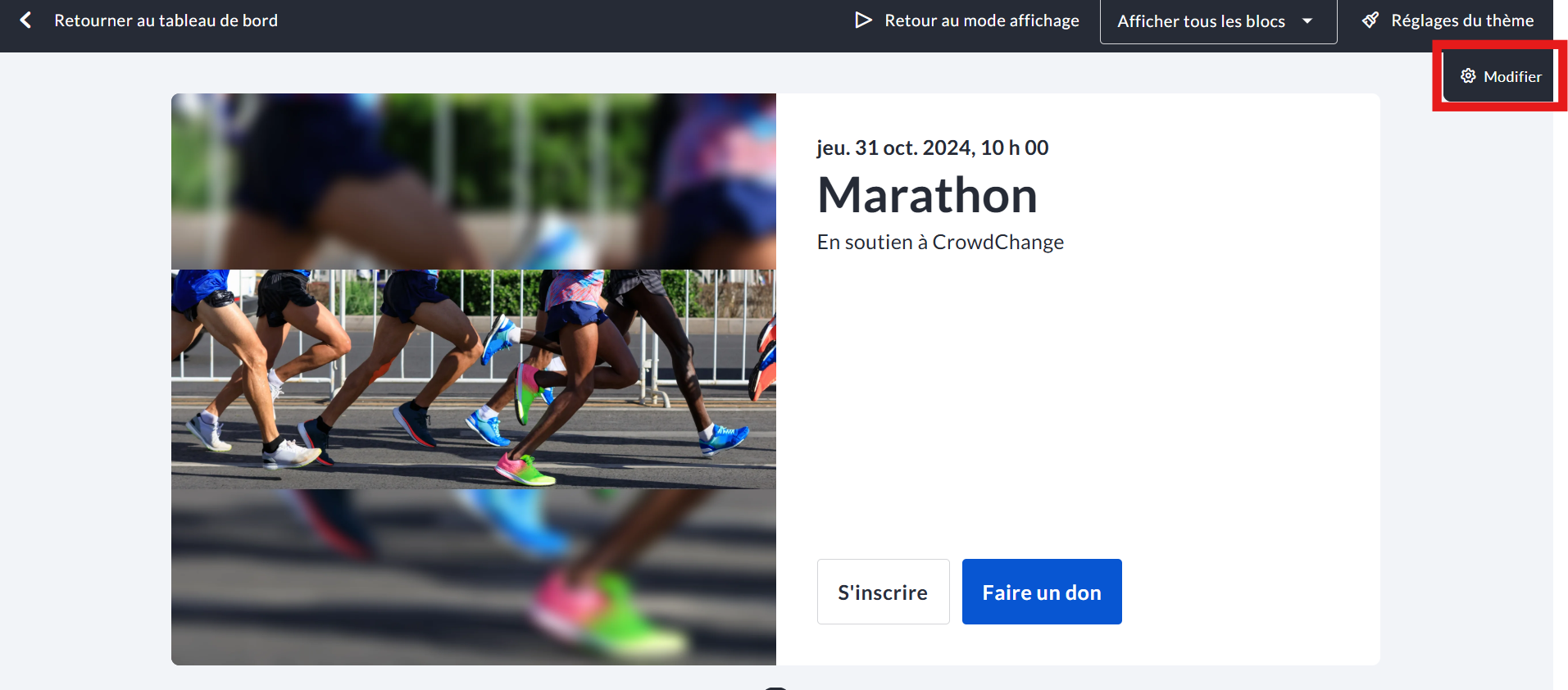Select the Marathon event title
The height and width of the screenshot is (690, 1568).
(927, 195)
